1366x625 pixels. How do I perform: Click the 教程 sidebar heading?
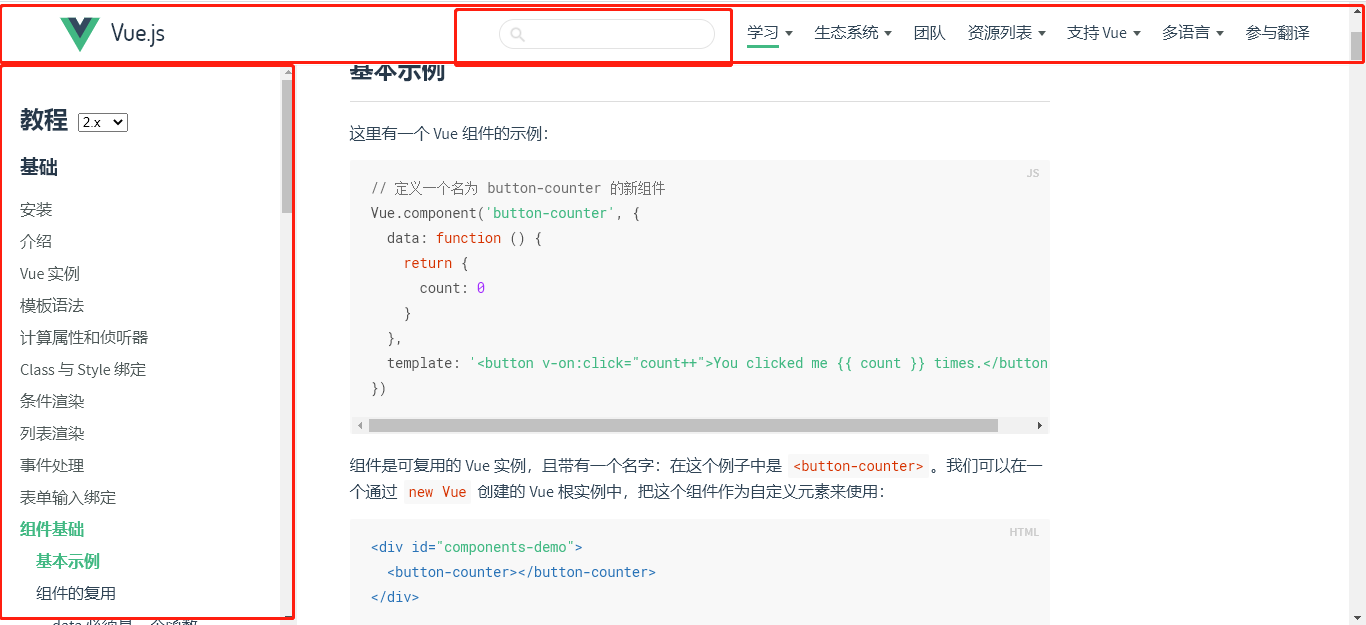[x=44, y=120]
